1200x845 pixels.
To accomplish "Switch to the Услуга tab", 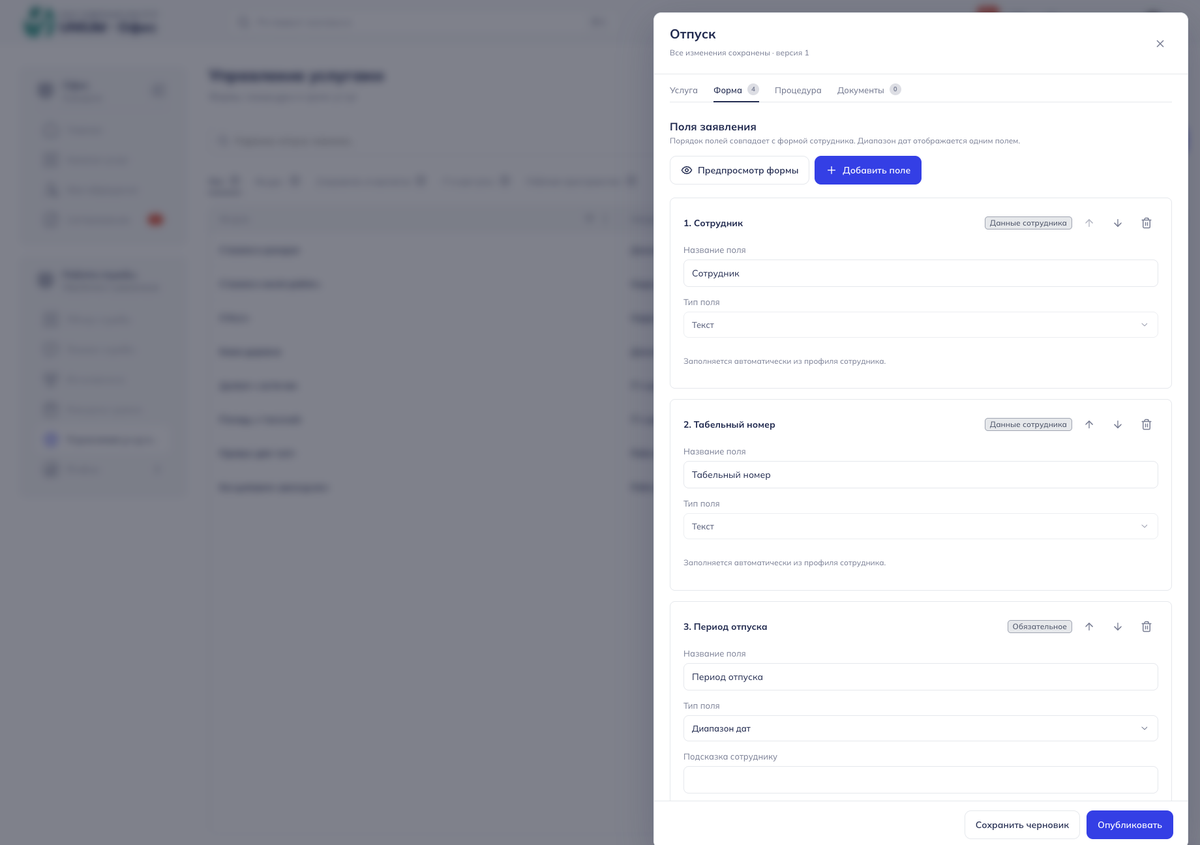I will (684, 90).
